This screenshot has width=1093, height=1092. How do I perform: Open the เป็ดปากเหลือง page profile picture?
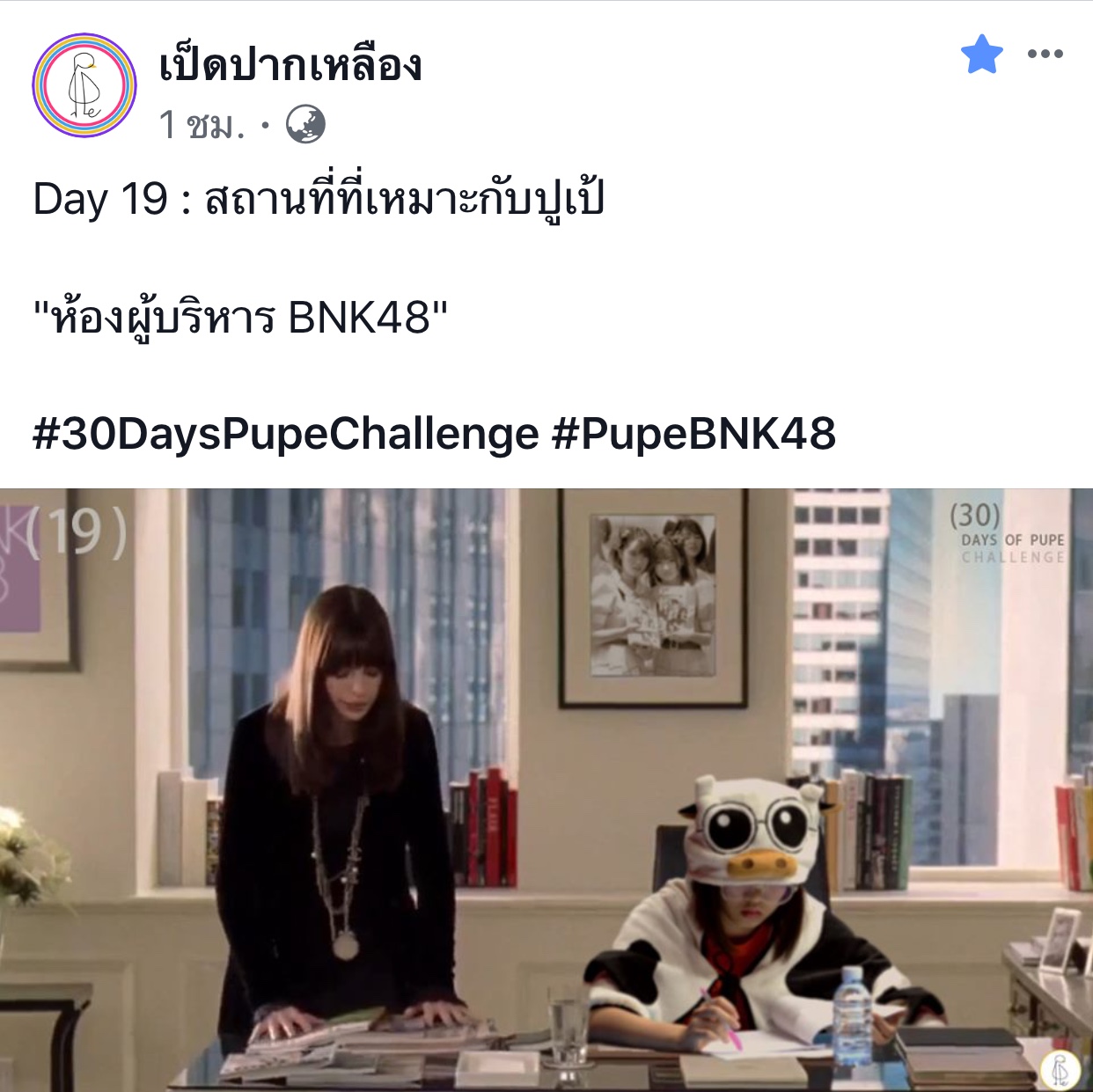point(84,85)
